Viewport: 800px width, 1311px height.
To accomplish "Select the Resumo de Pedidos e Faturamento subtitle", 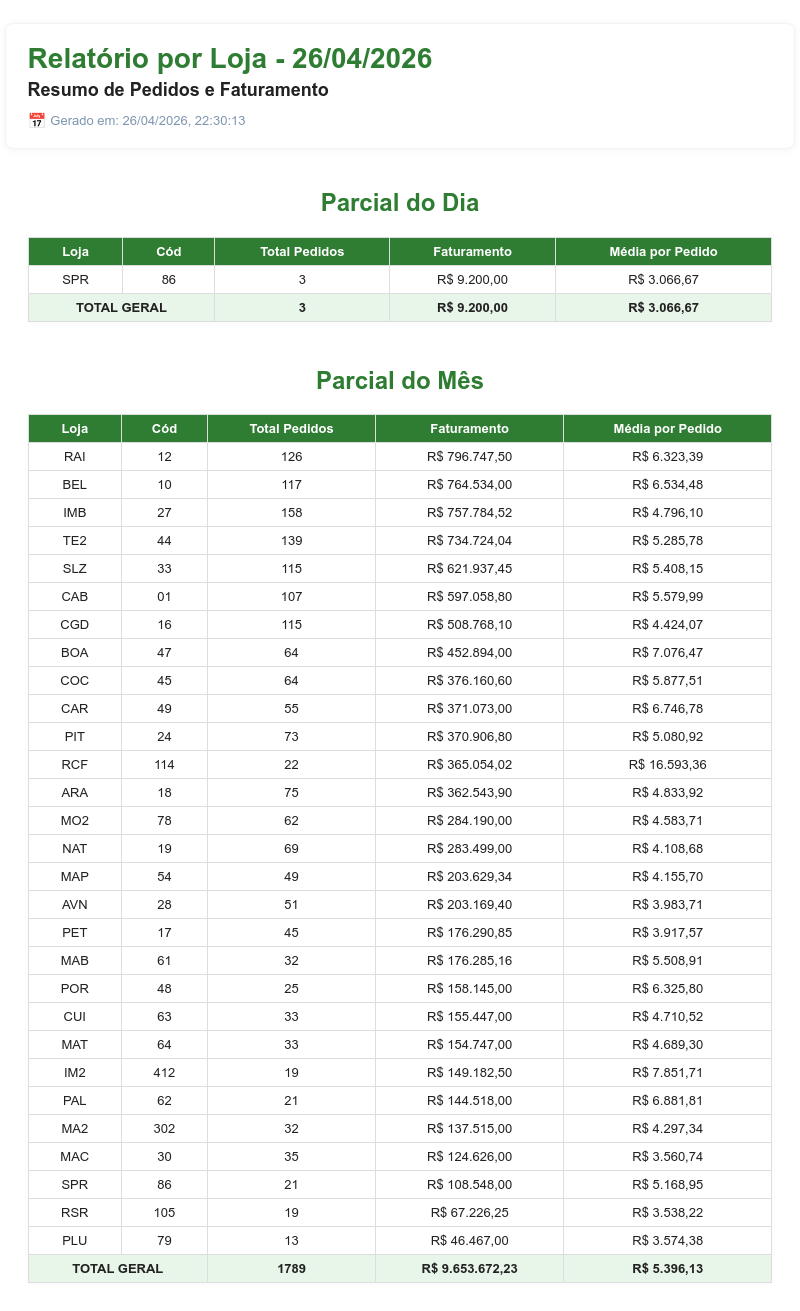I will pos(178,90).
